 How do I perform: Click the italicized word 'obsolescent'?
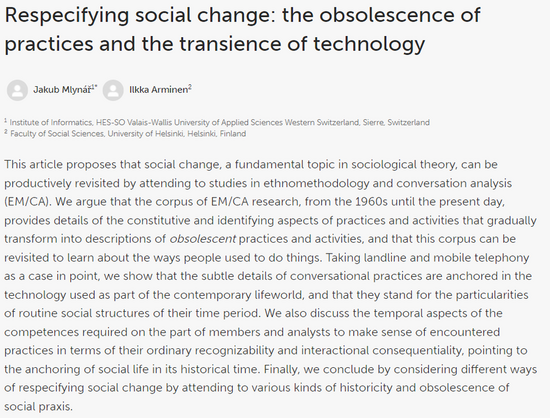pyautogui.click(x=202, y=239)
